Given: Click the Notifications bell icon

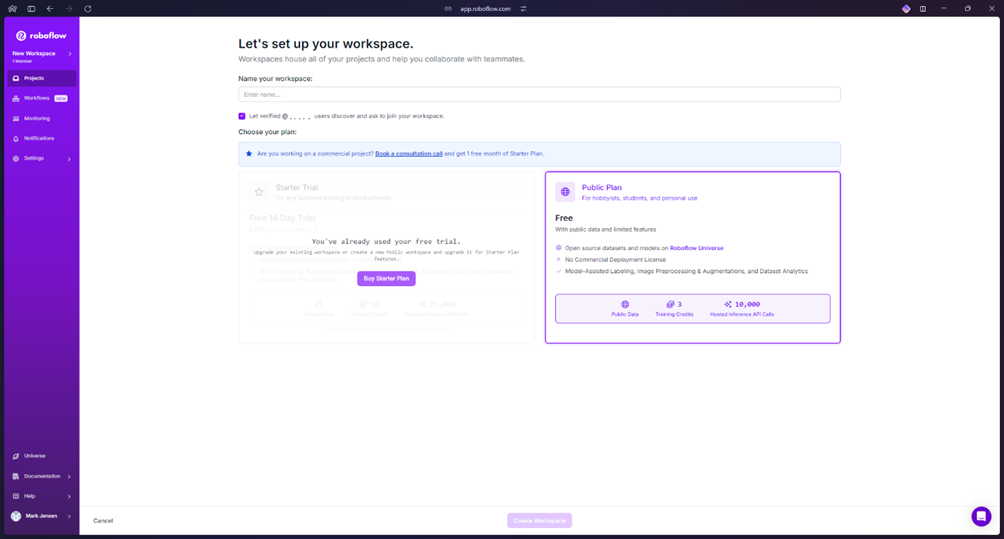Looking at the screenshot, I should [x=16, y=138].
